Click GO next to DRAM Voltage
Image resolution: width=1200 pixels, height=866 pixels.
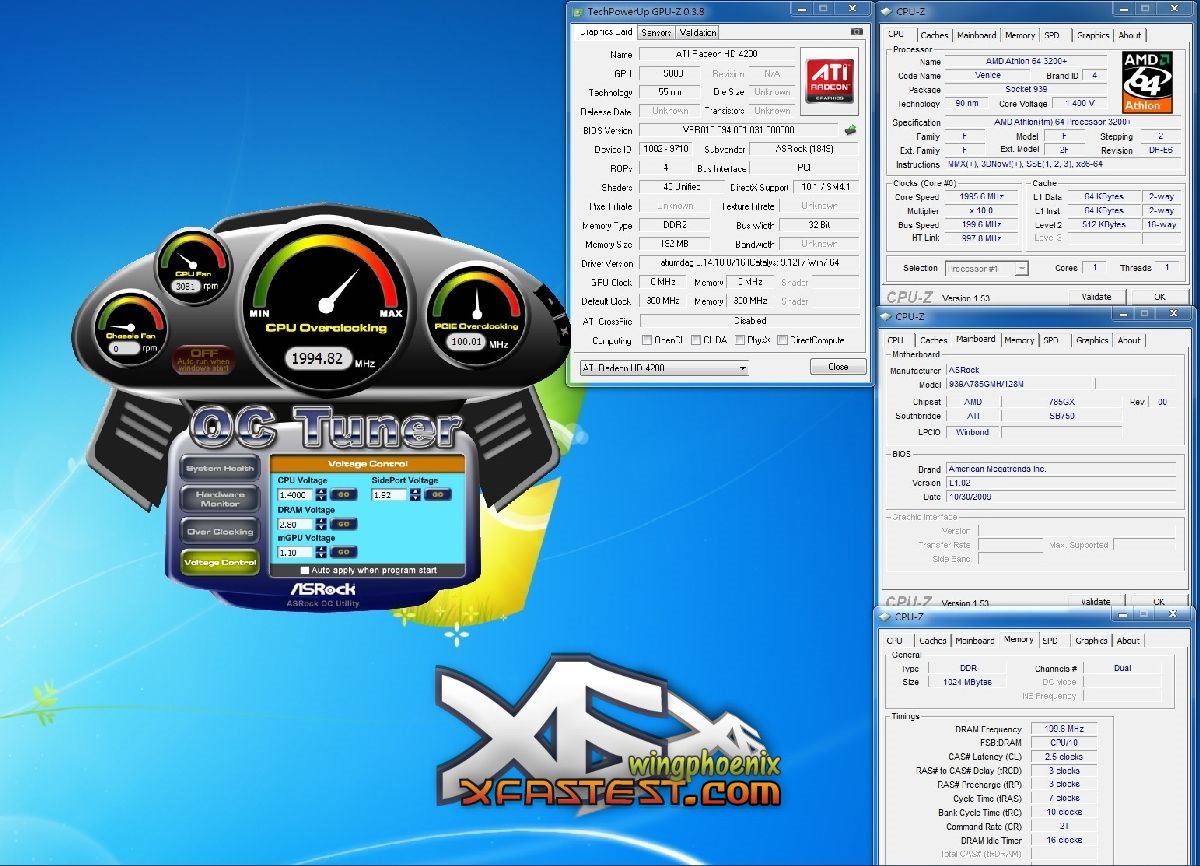click(343, 523)
